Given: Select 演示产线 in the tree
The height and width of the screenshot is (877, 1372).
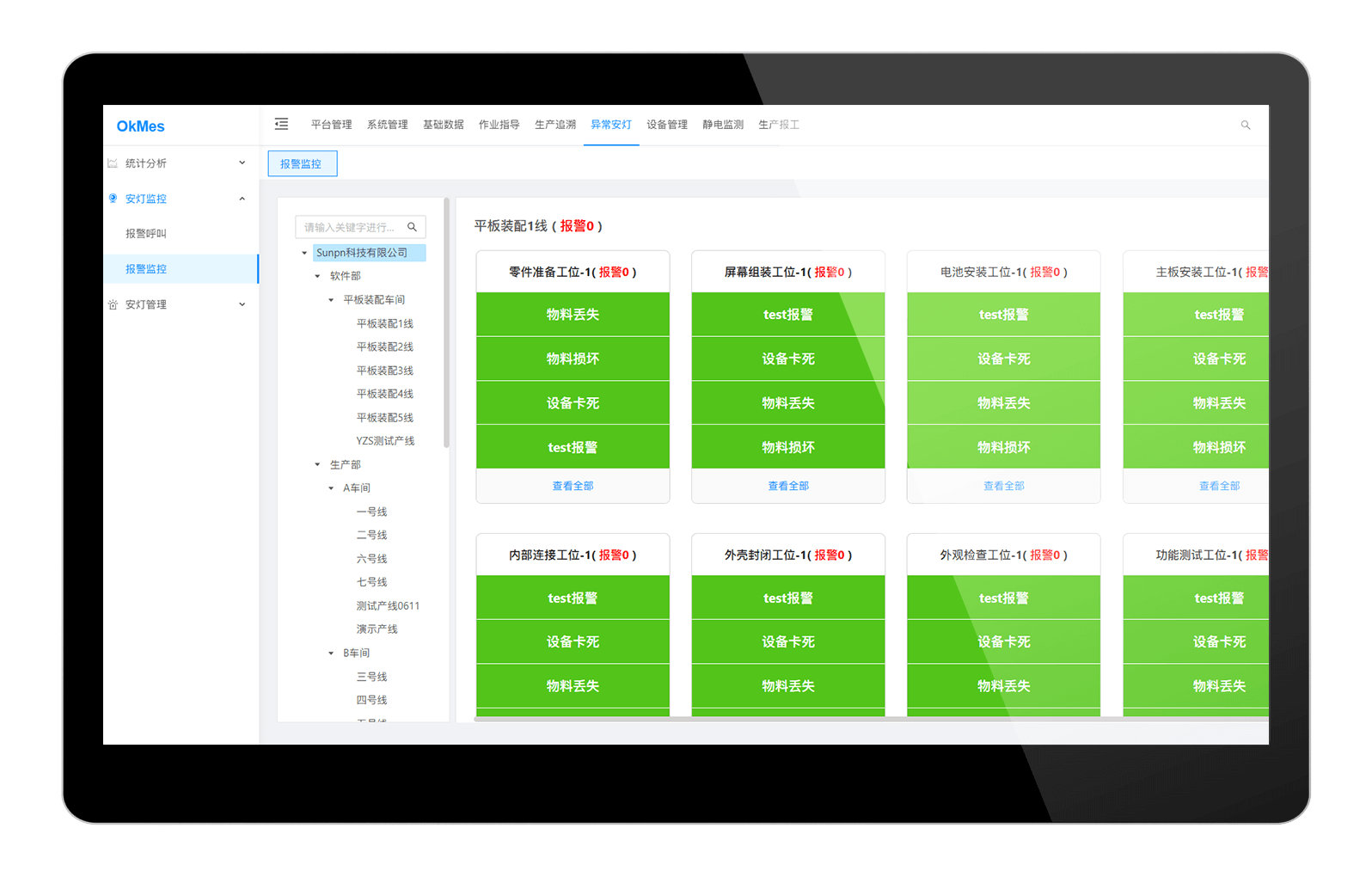Looking at the screenshot, I should (377, 629).
